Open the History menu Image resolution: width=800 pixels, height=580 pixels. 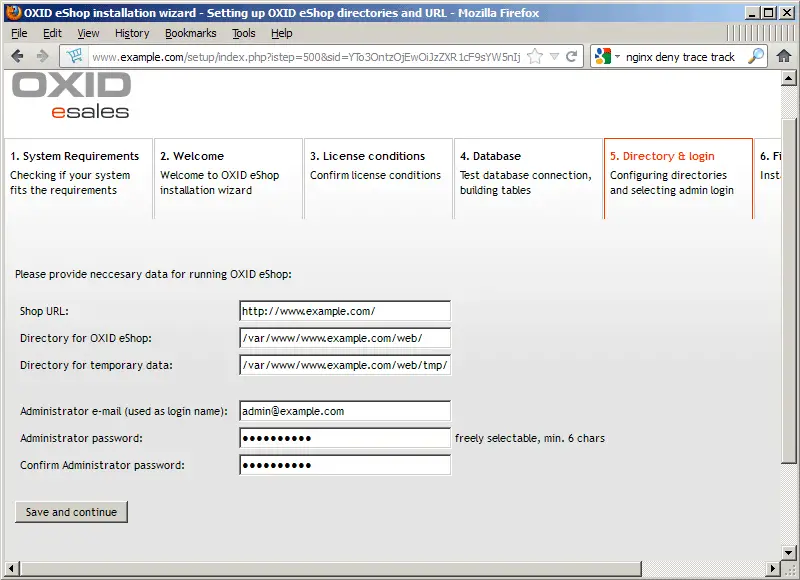(132, 34)
